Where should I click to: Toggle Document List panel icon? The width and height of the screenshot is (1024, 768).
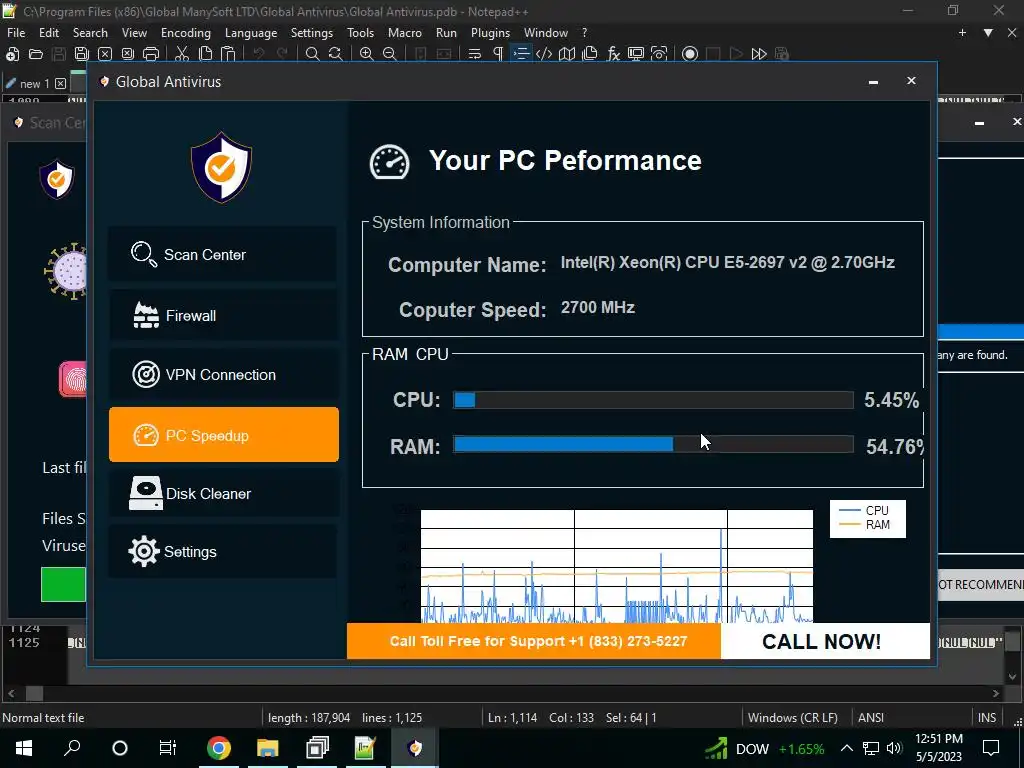click(x=590, y=54)
